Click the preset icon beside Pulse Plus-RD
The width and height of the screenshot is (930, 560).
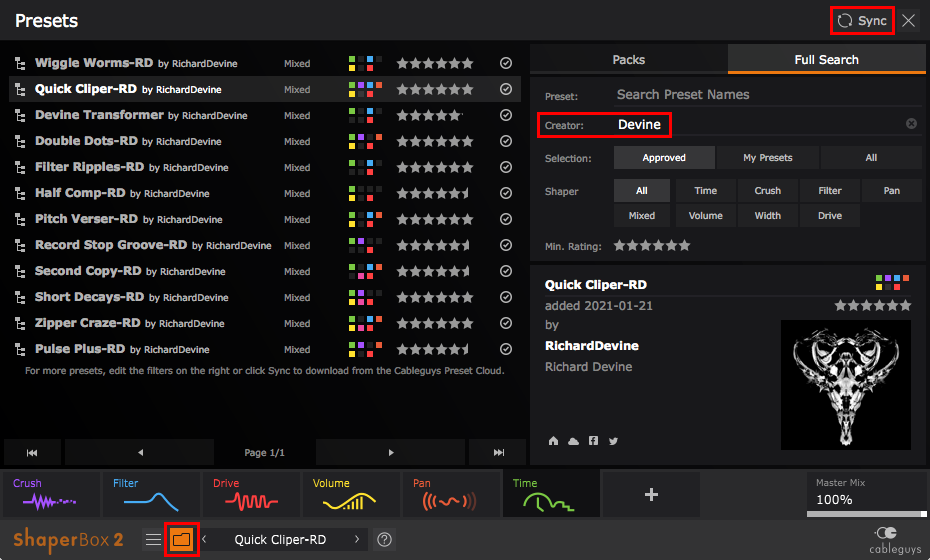pos(20,349)
